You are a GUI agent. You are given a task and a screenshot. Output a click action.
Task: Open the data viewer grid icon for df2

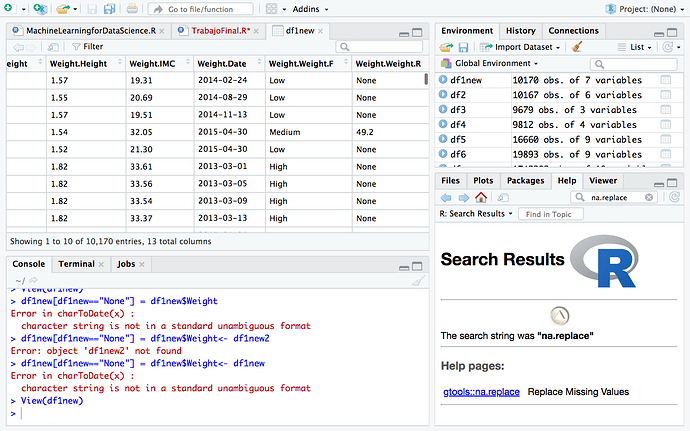coord(666,95)
